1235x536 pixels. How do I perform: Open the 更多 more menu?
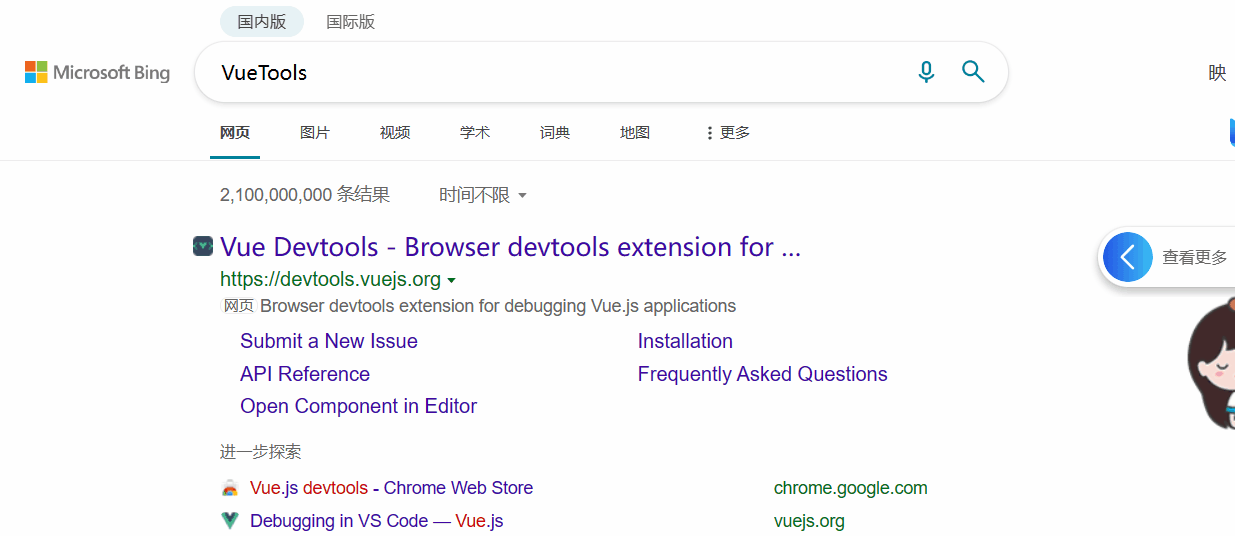tap(728, 132)
